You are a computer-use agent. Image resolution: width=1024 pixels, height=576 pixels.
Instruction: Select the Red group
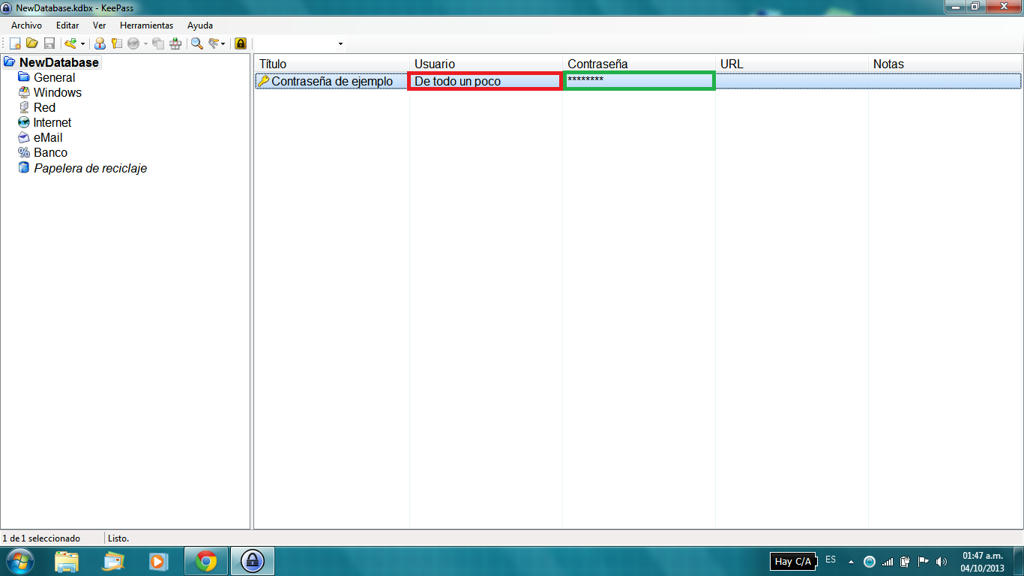pos(44,108)
